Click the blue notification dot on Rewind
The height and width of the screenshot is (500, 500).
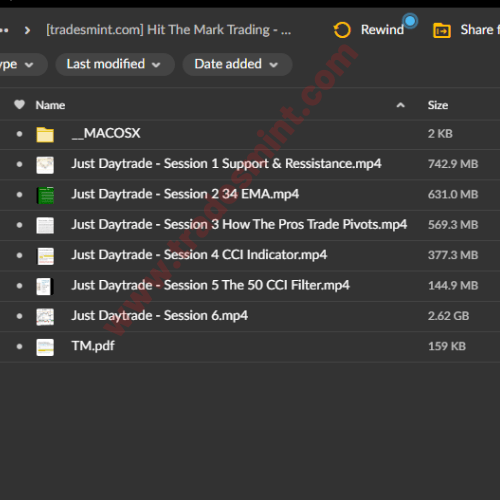(x=410, y=21)
